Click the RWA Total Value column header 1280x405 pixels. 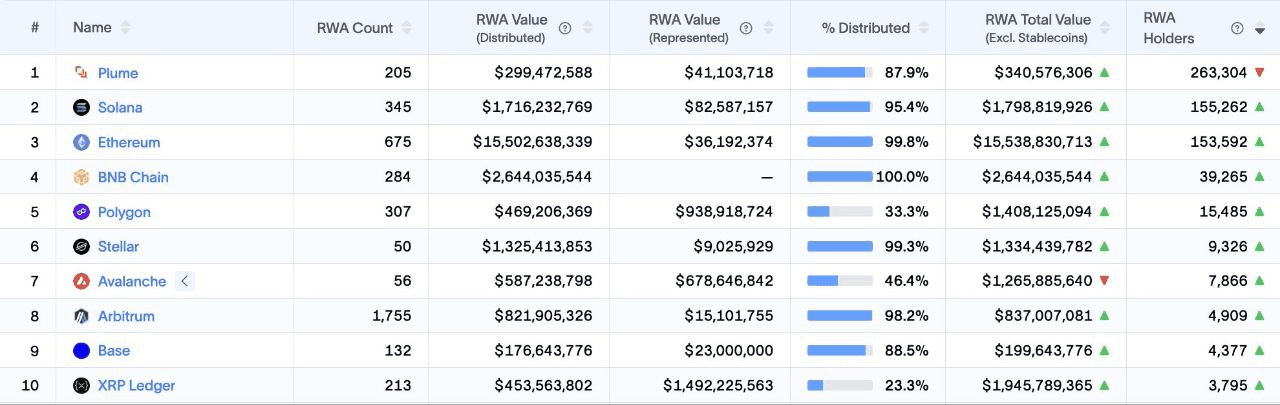click(x=1037, y=28)
